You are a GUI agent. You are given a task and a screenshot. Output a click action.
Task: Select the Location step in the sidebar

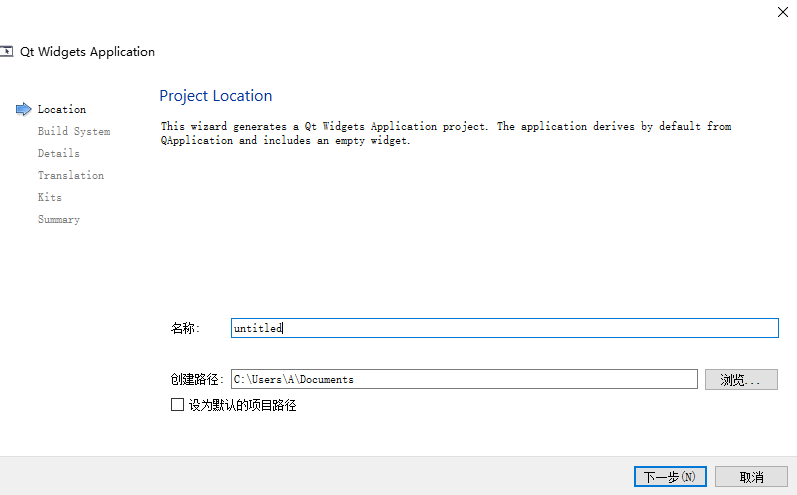pyautogui.click(x=62, y=109)
